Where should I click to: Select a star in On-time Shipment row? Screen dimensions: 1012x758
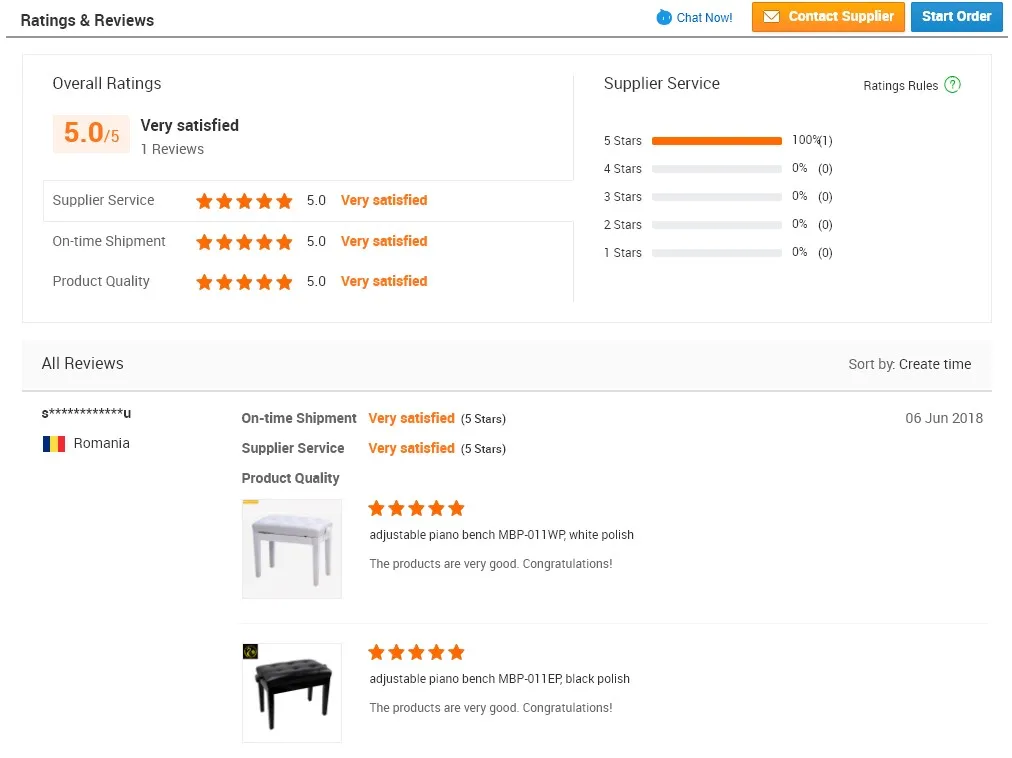(244, 241)
